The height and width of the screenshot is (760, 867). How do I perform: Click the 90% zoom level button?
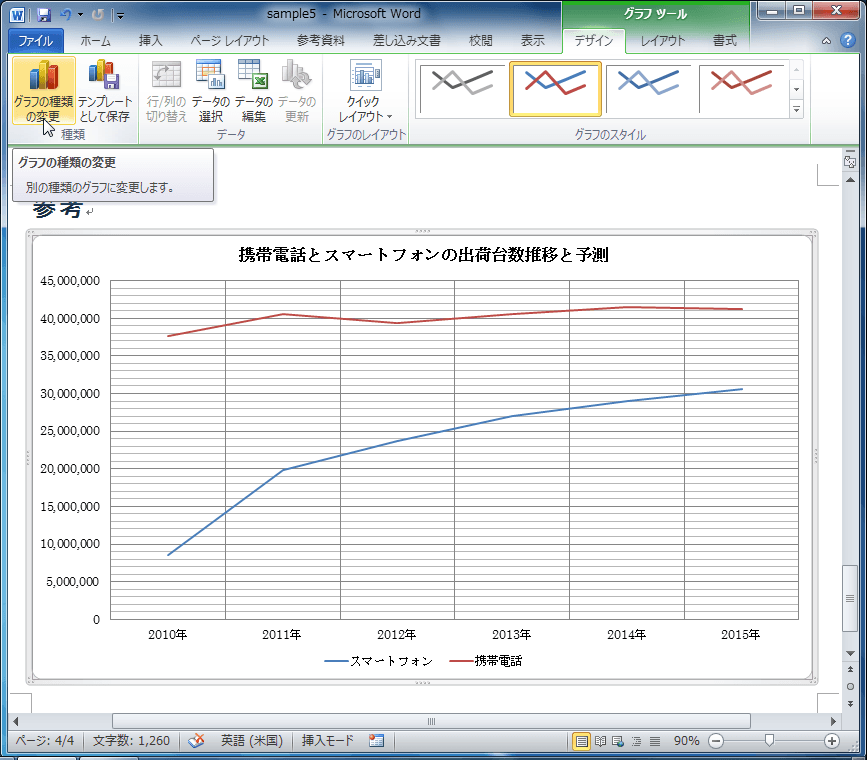pos(686,741)
